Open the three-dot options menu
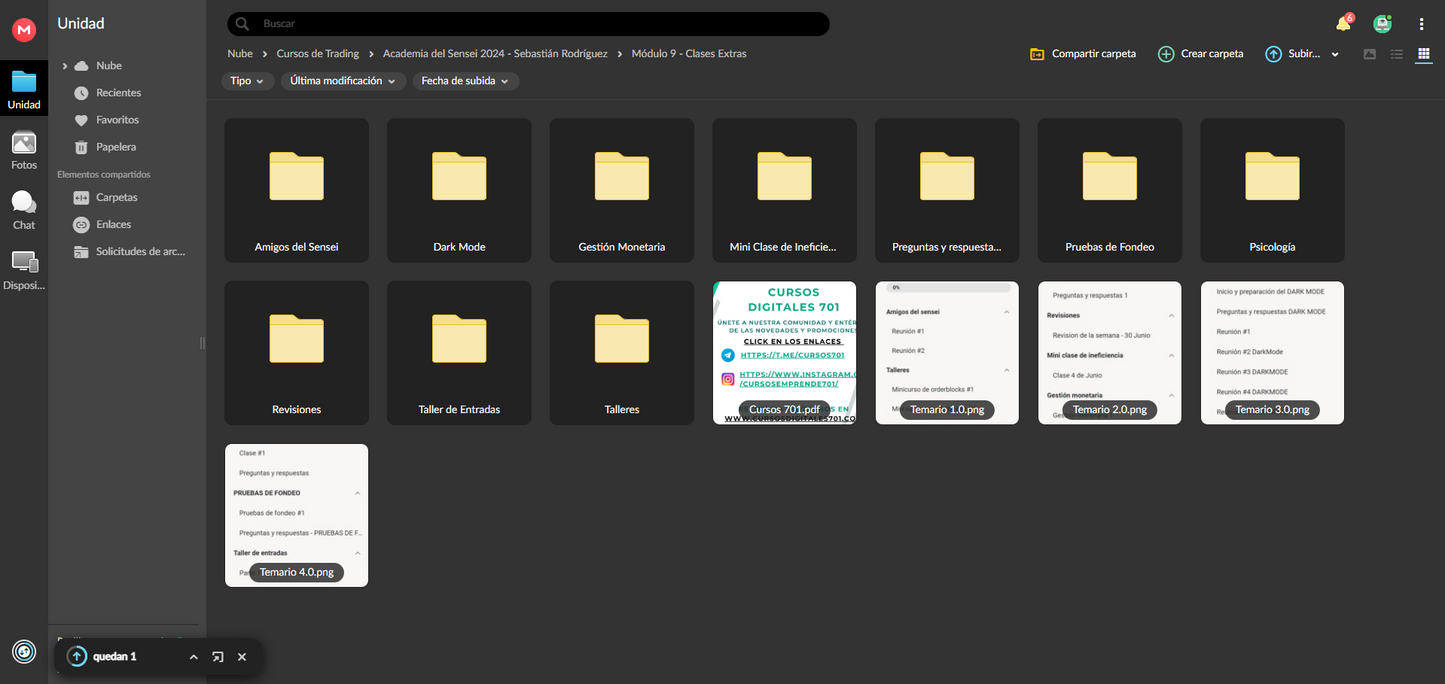The height and width of the screenshot is (684, 1445). tap(1421, 24)
